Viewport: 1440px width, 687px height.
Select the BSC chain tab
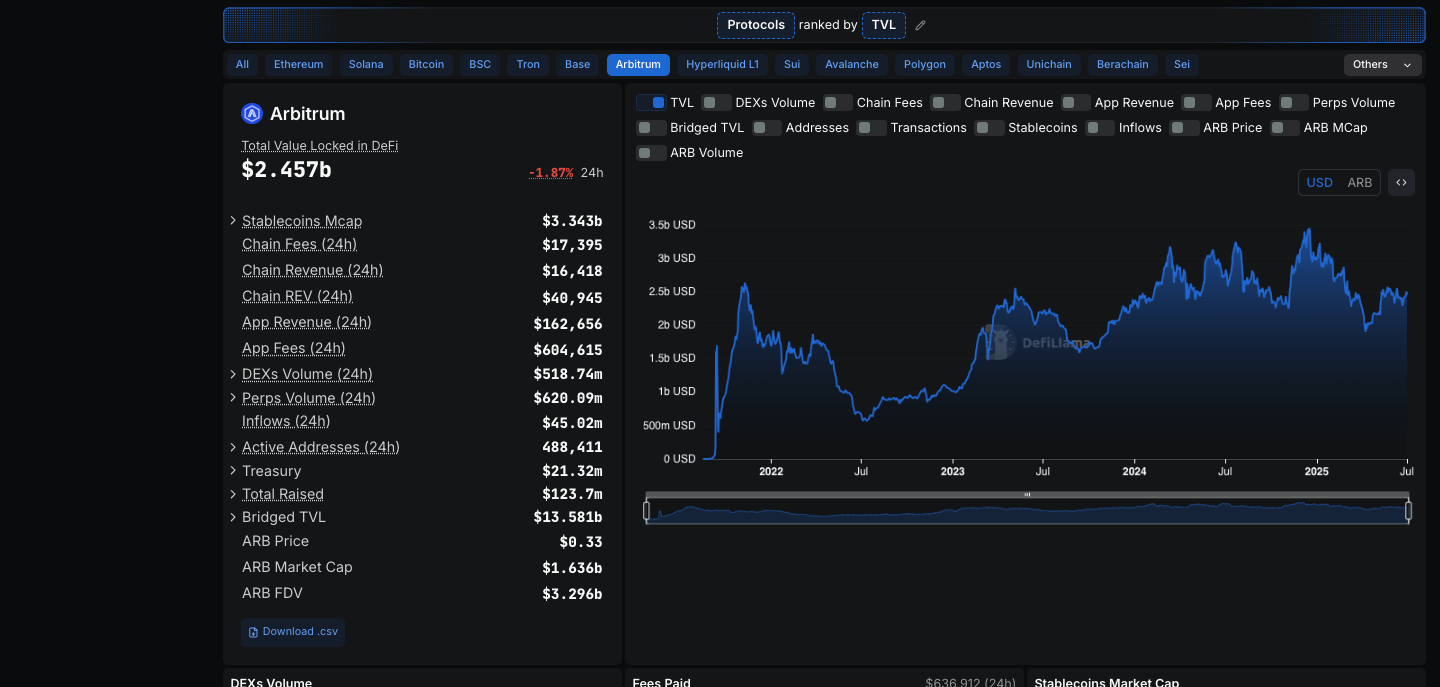[480, 65]
